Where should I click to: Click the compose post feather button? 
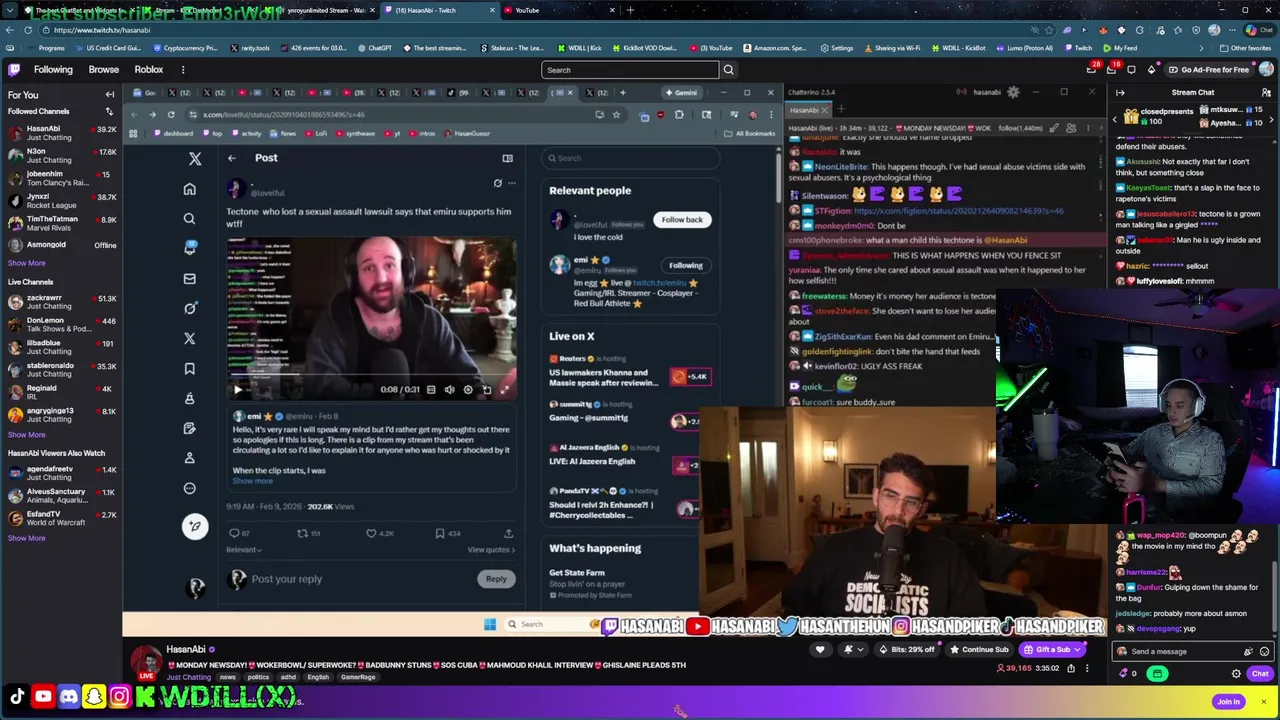pos(195,526)
